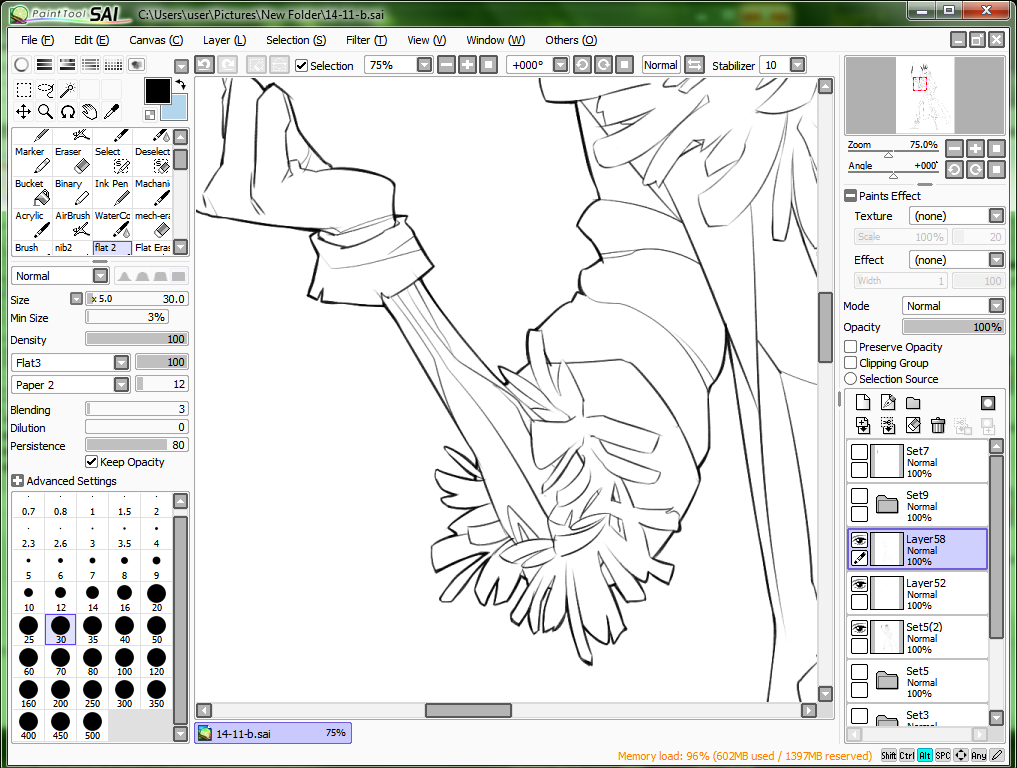This screenshot has height=768, width=1017.
Task: Pick the Lasso selection tool
Action: point(45,90)
